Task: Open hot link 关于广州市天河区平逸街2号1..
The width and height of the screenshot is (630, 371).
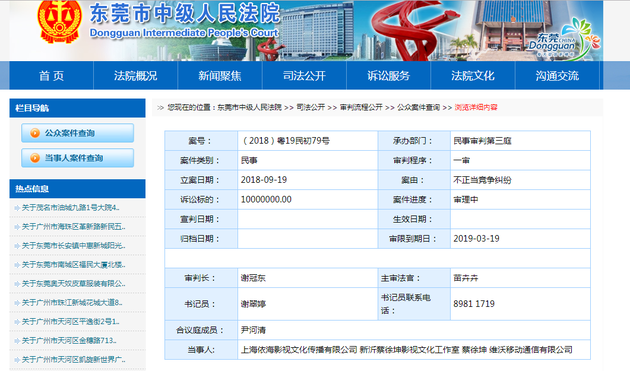Action: click(x=70, y=322)
